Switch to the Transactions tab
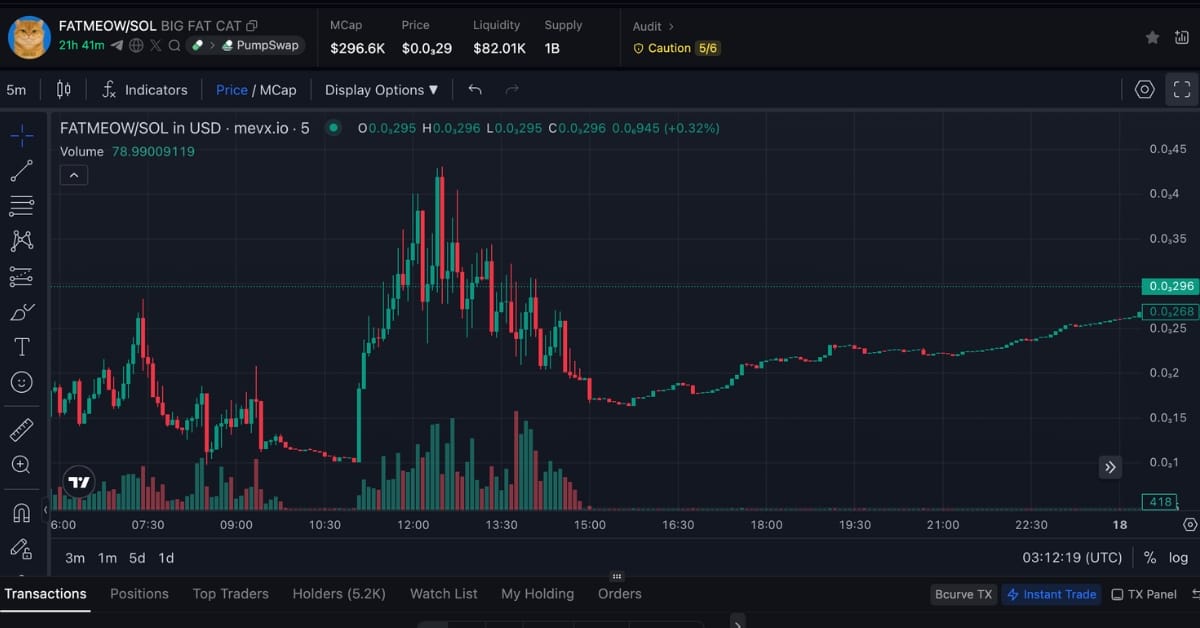The width and height of the screenshot is (1200, 628). pos(45,594)
